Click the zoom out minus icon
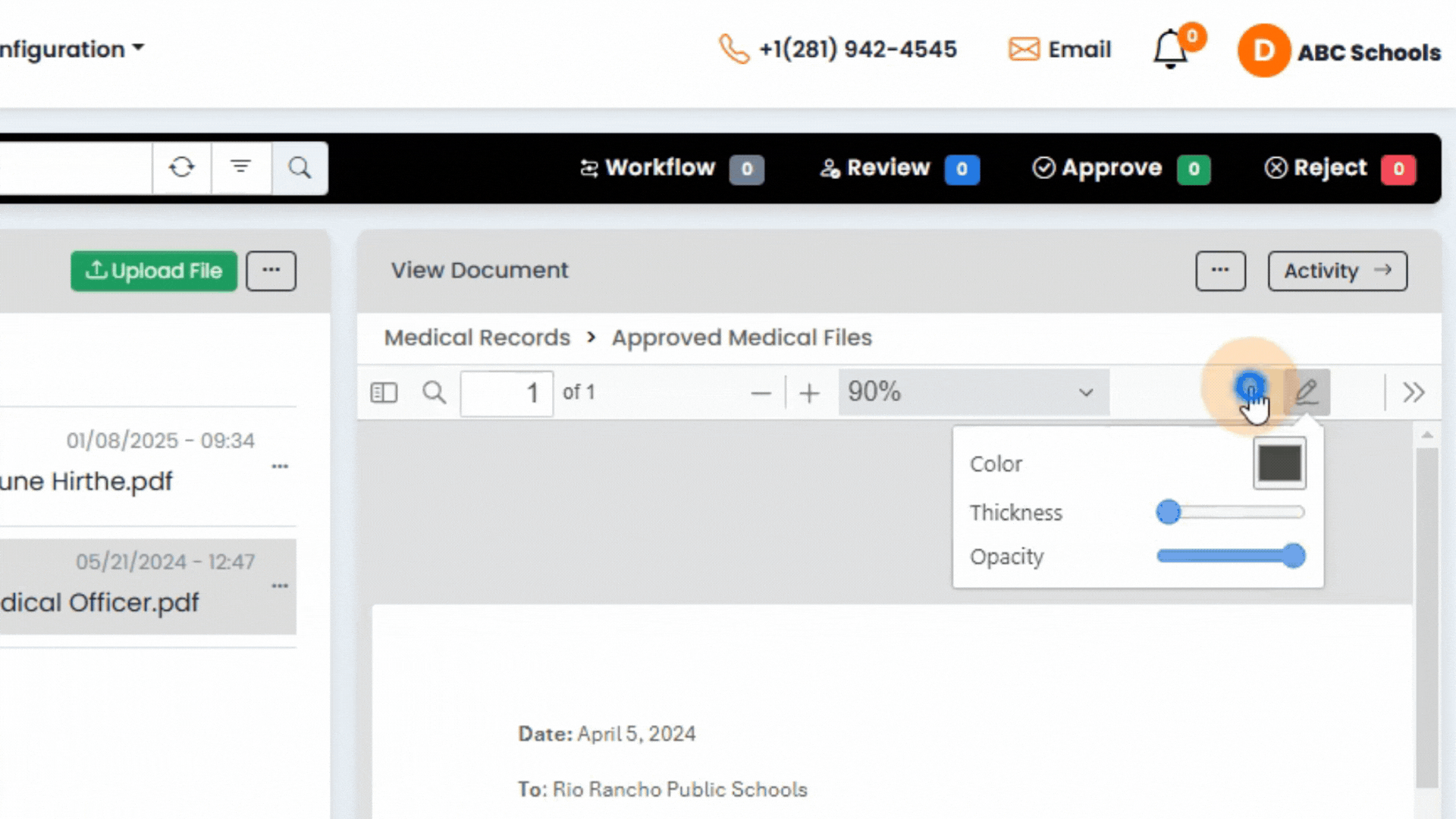The width and height of the screenshot is (1456, 819). point(761,394)
